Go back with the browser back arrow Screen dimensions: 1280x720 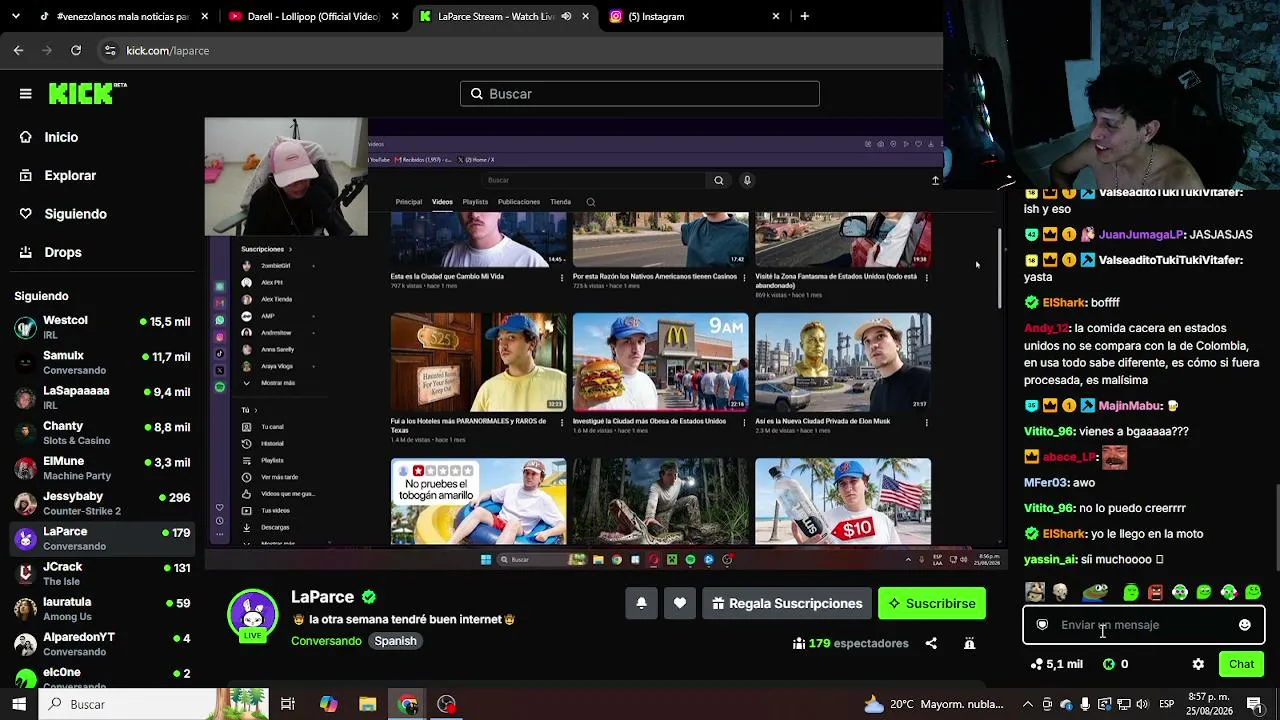tap(18, 50)
